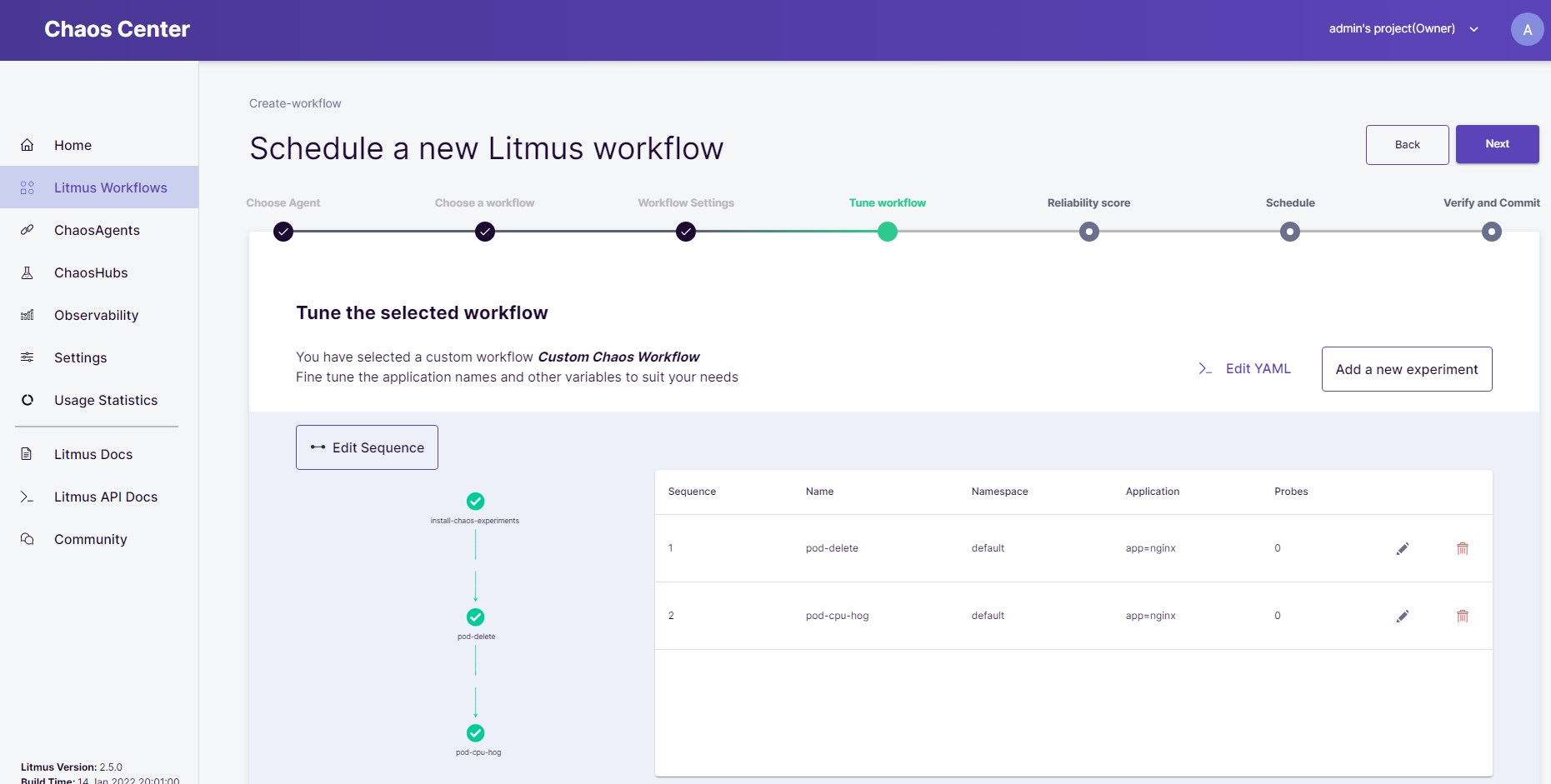Select the pod-delete node in workflow graph
This screenshot has width=1551, height=784.
pyautogui.click(x=475, y=617)
